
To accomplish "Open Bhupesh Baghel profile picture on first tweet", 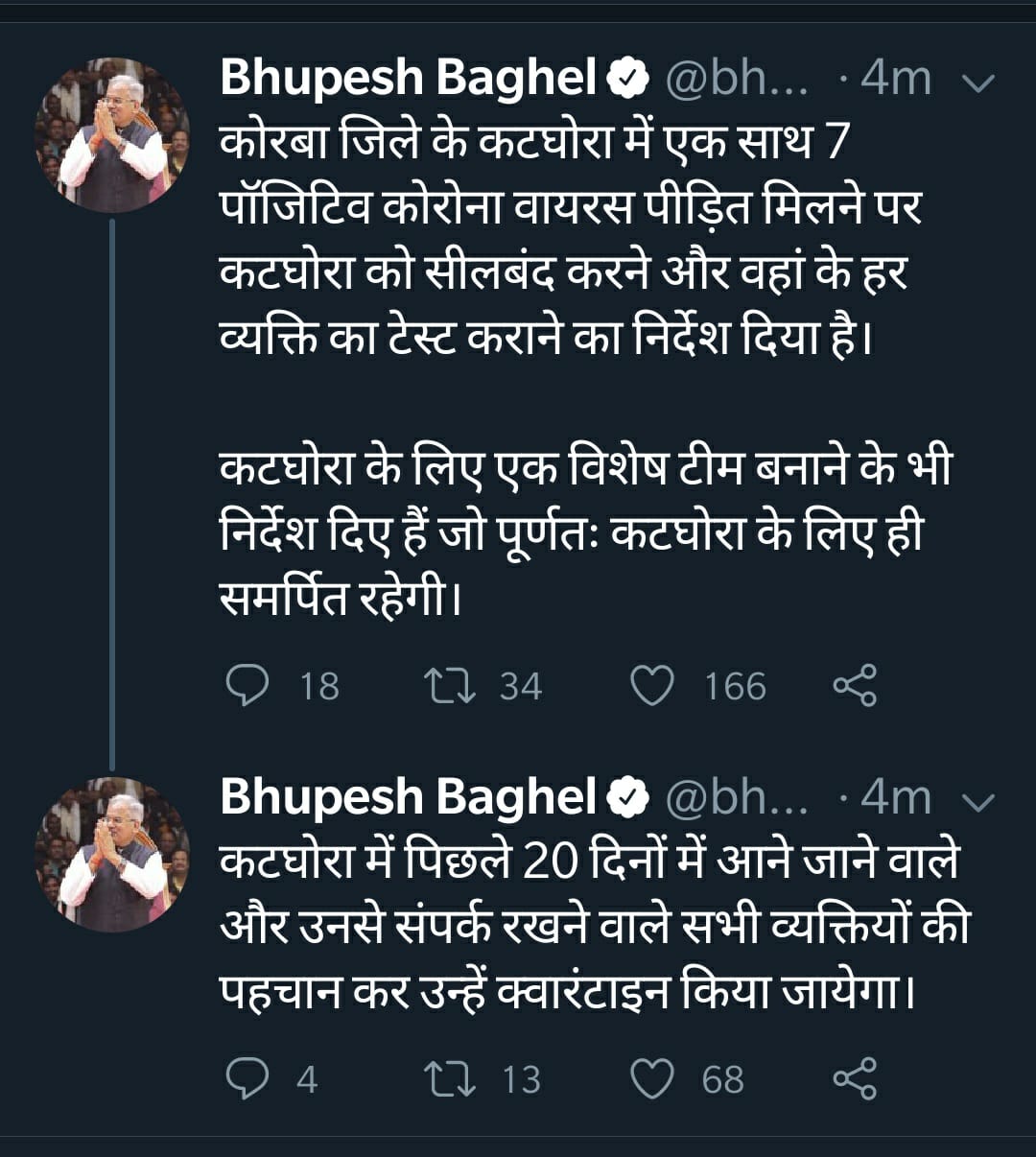I will coord(112,135).
